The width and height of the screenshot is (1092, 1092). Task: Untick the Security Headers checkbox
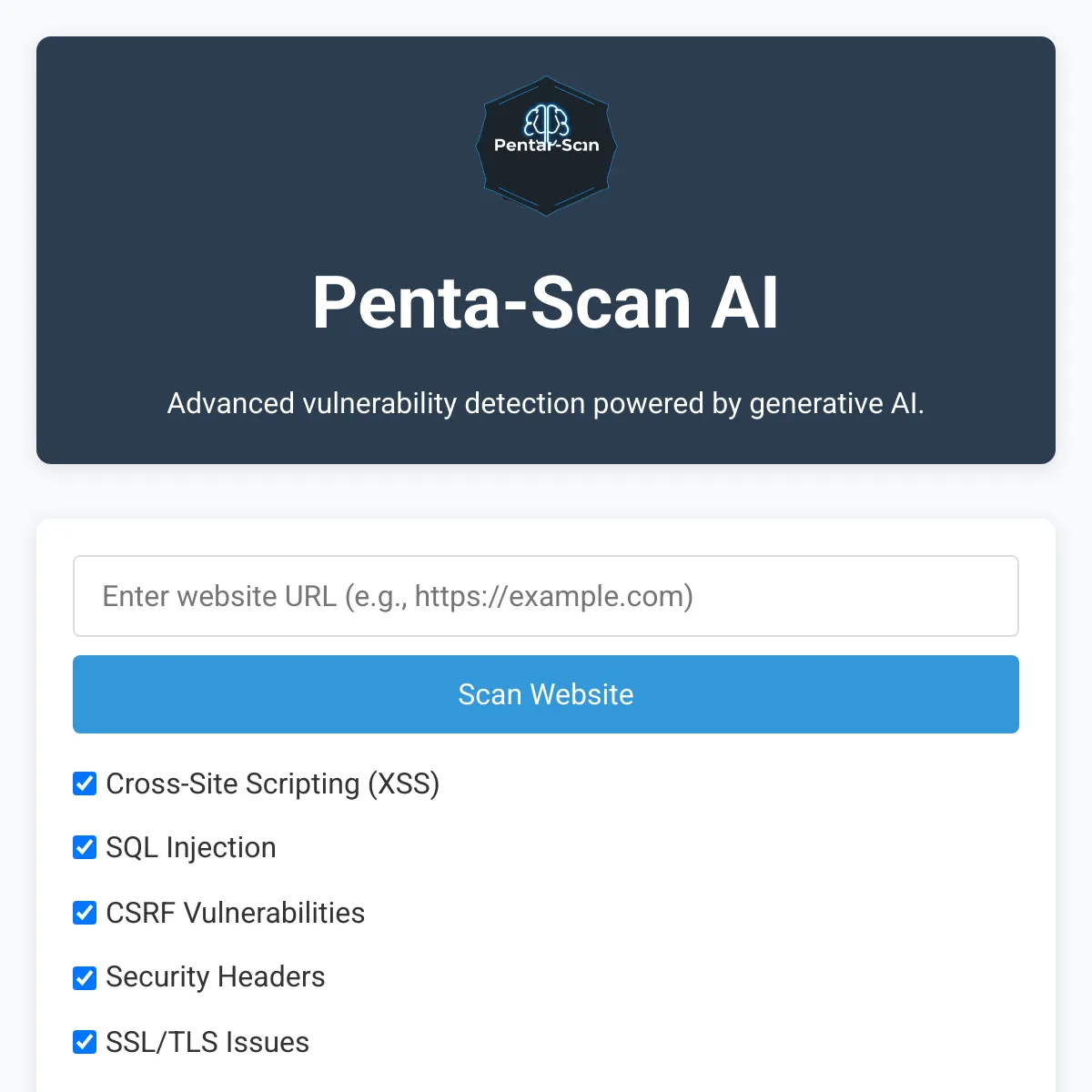pyautogui.click(x=85, y=977)
